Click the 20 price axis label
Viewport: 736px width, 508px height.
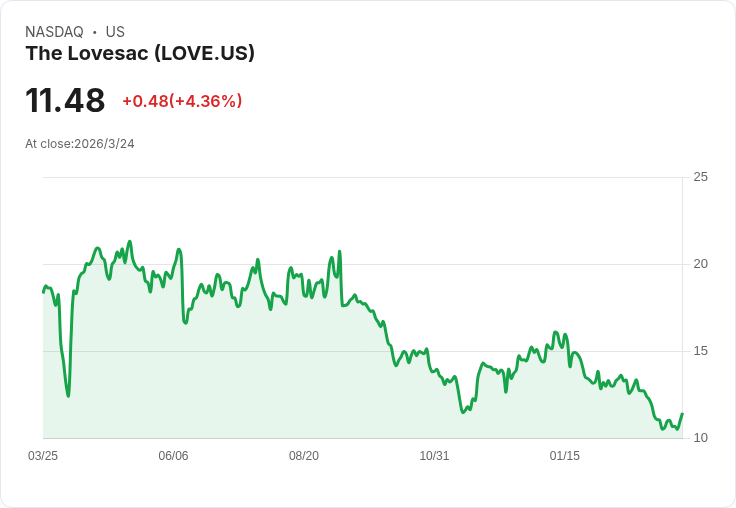(x=700, y=264)
